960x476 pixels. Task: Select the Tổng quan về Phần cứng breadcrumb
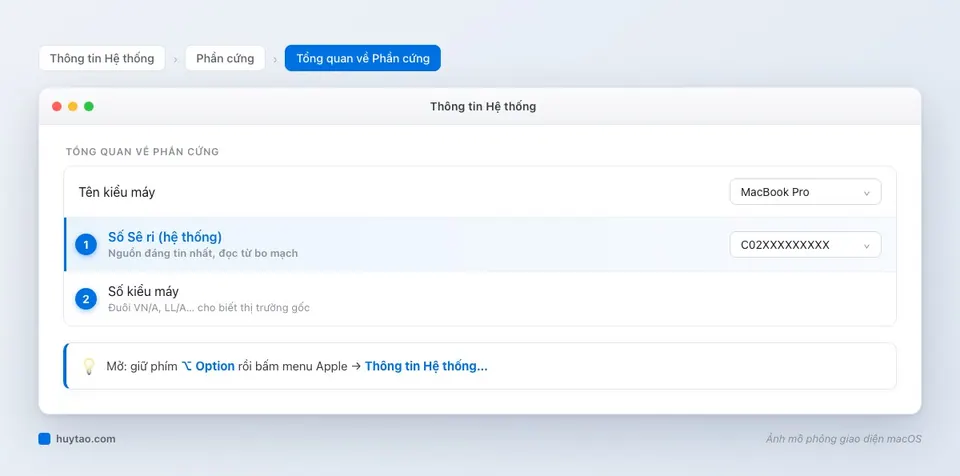point(362,58)
